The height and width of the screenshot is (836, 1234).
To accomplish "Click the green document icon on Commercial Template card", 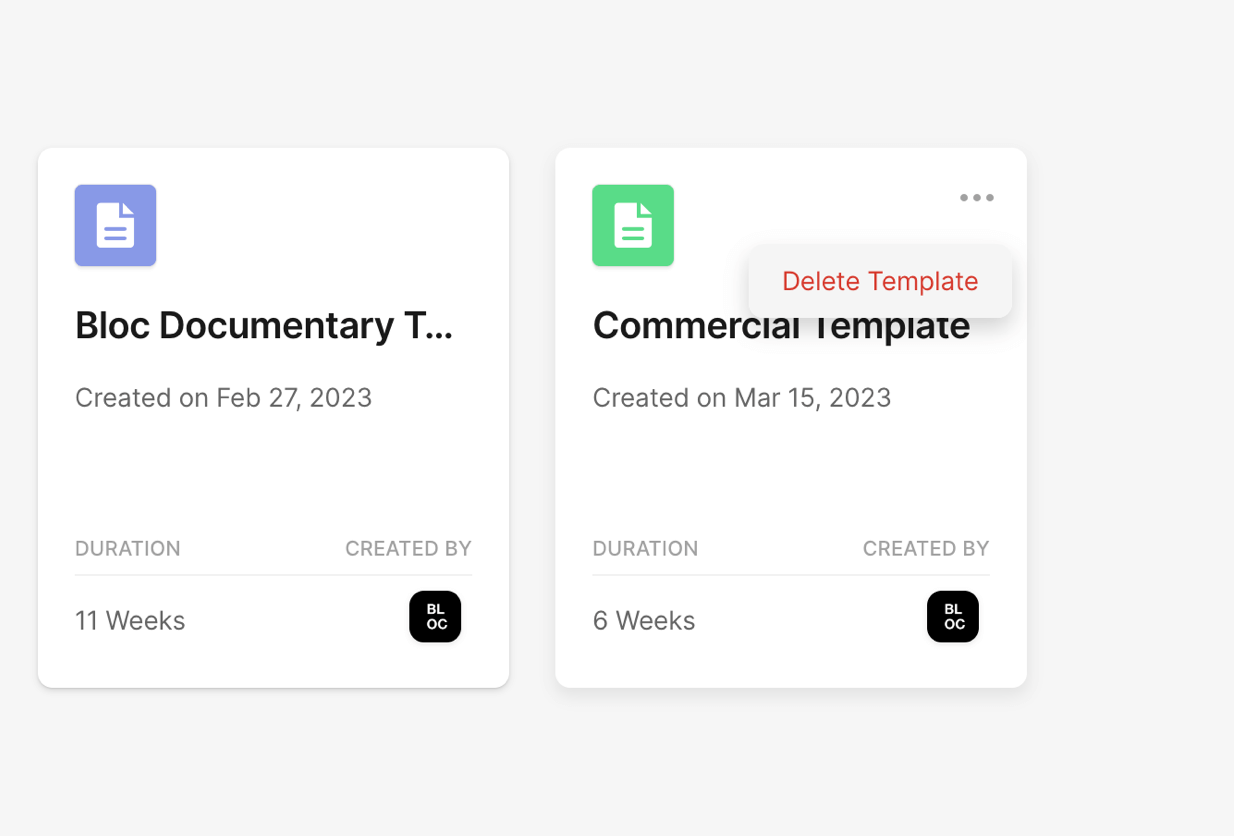I will pos(632,225).
